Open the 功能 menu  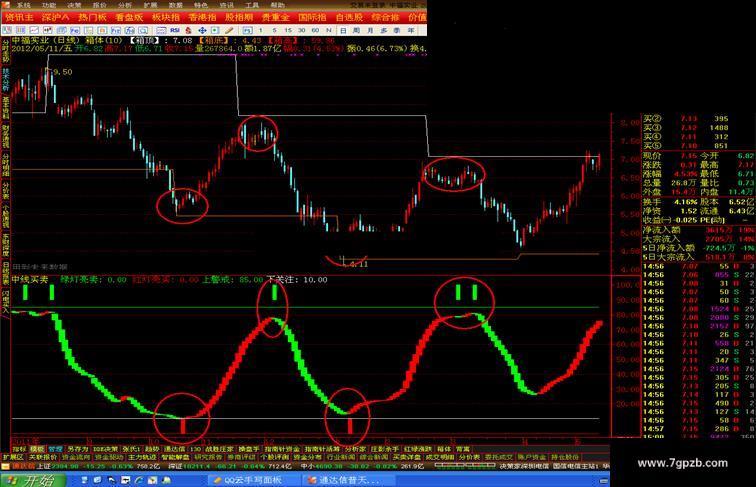click(x=49, y=5)
